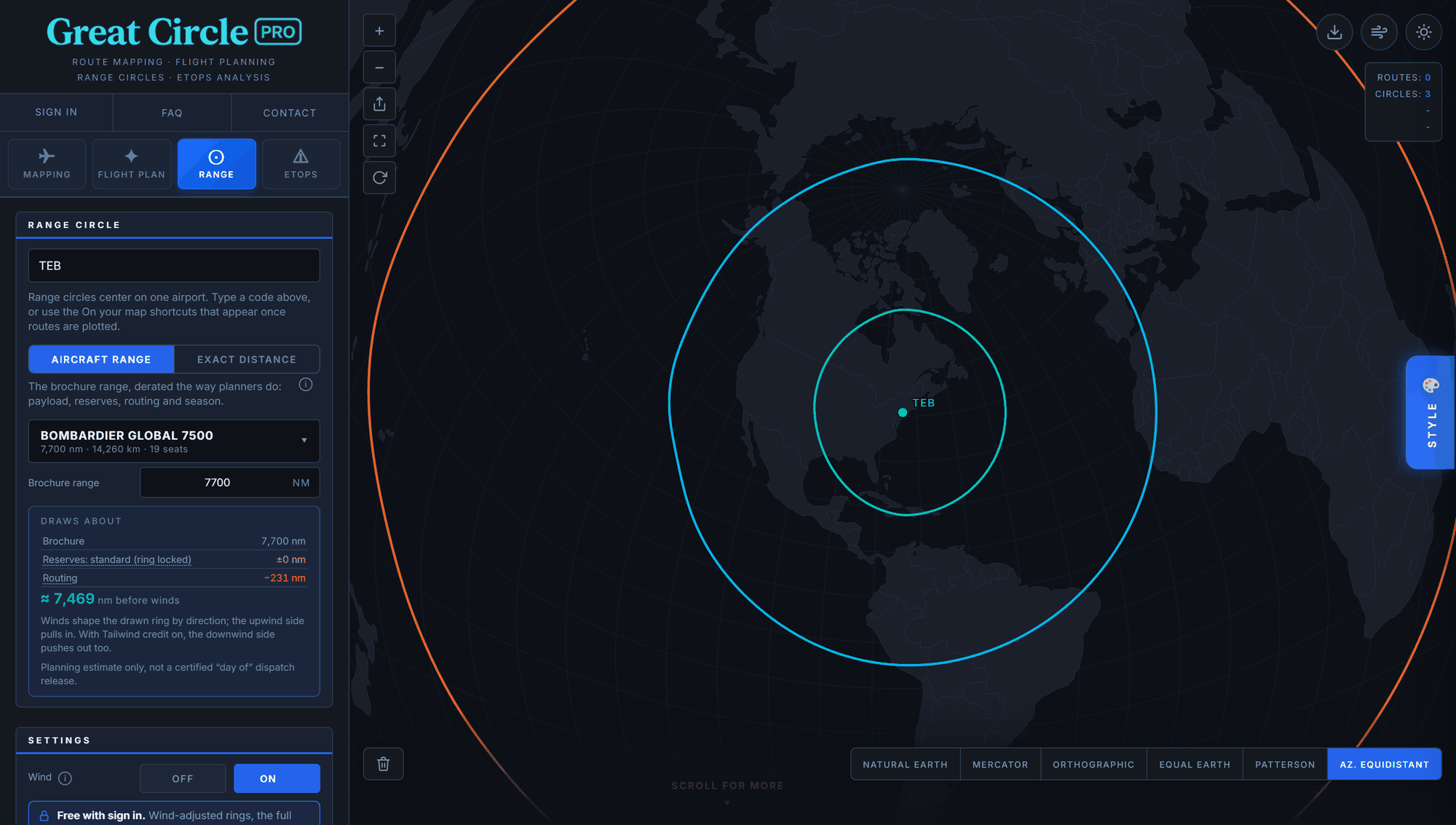Download the map image

tap(1334, 32)
